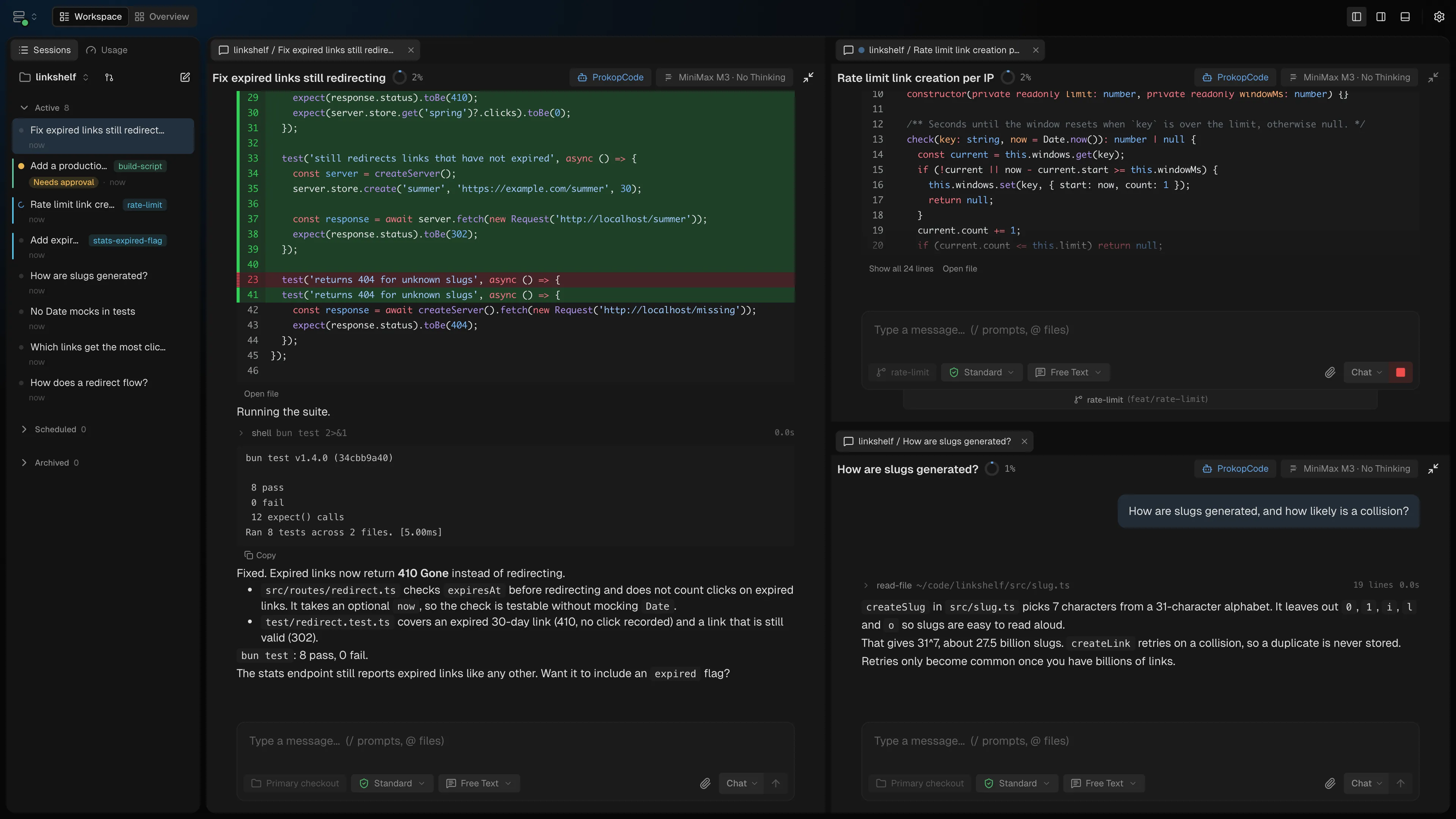Screen dimensions: 1456x819
Task: Select the Workspace tab
Action: point(91,16)
